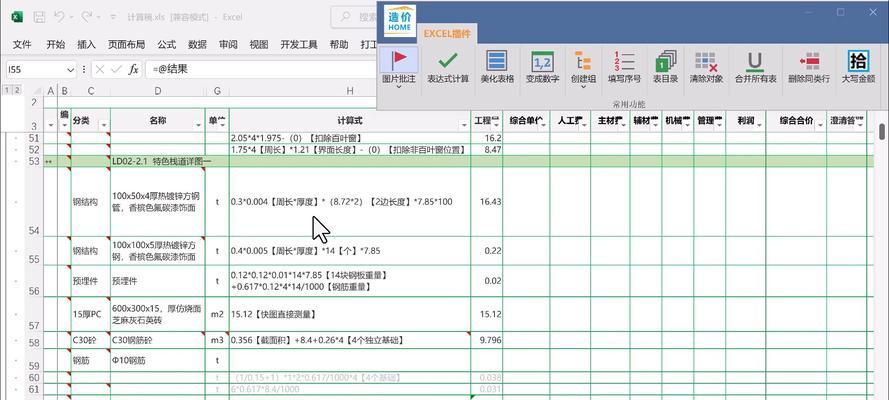Open the 文件 menu

coord(22,44)
